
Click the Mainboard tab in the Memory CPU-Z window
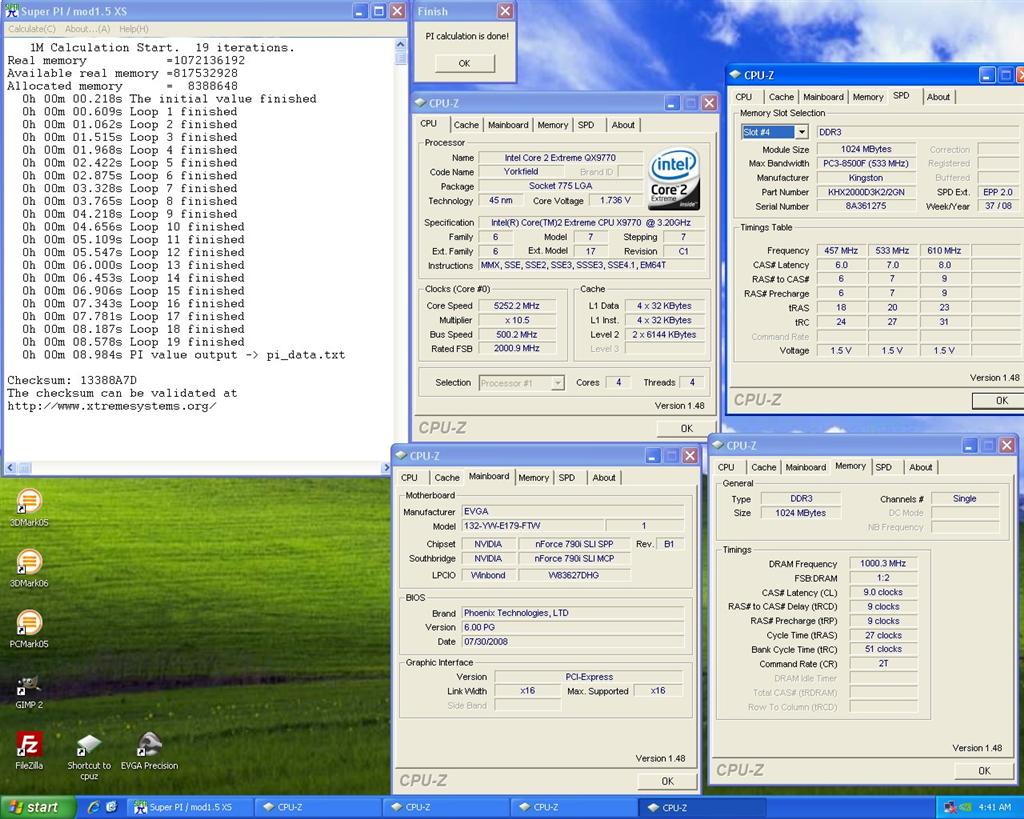(805, 467)
